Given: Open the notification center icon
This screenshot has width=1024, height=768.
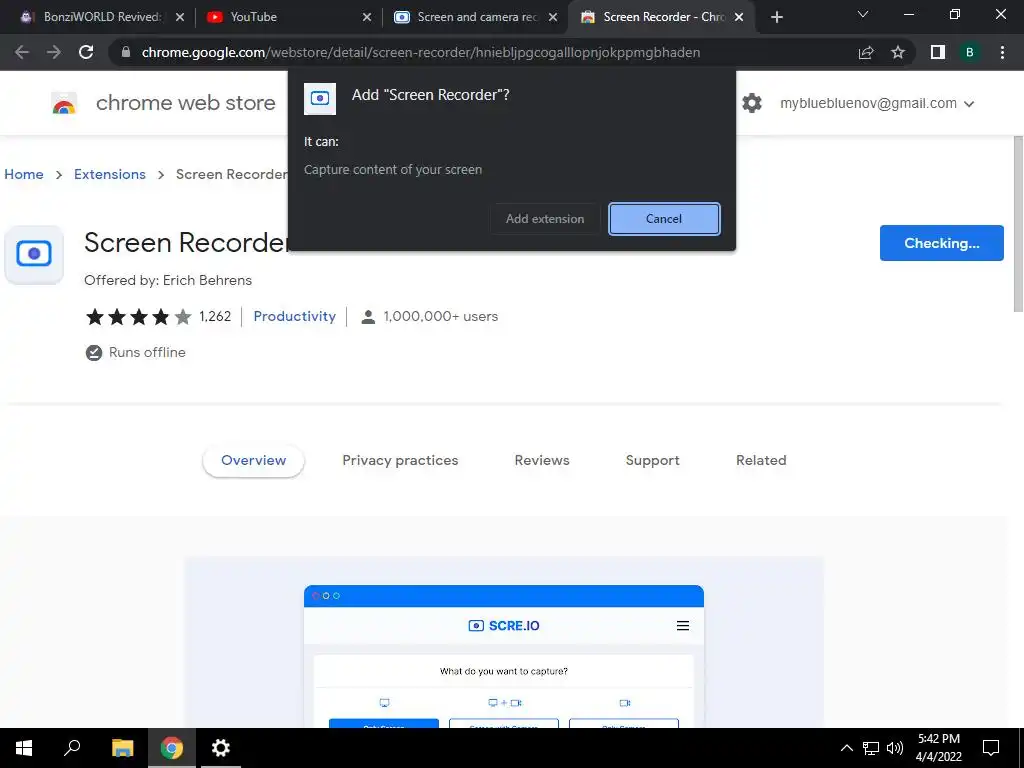Looking at the screenshot, I should coord(991,748).
